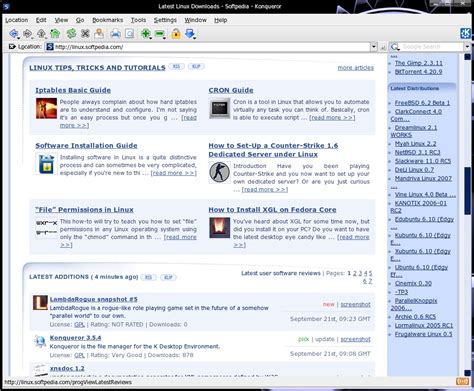474x391 pixels.
Task: Click the blue download arrow toolbar icon
Action: (189, 33)
